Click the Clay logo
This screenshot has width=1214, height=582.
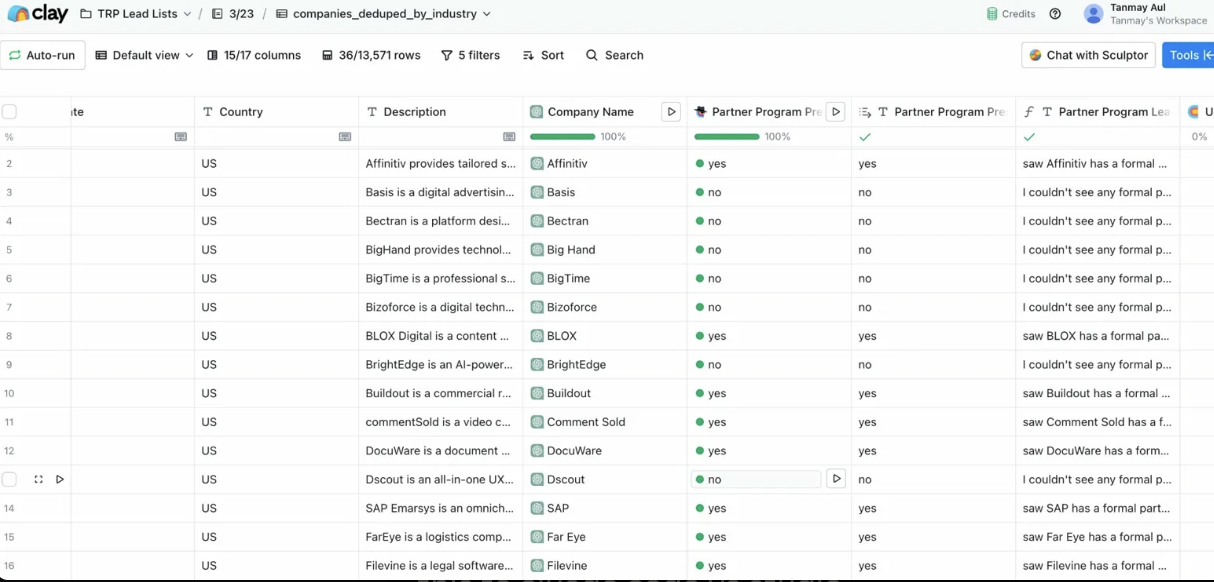coord(37,14)
